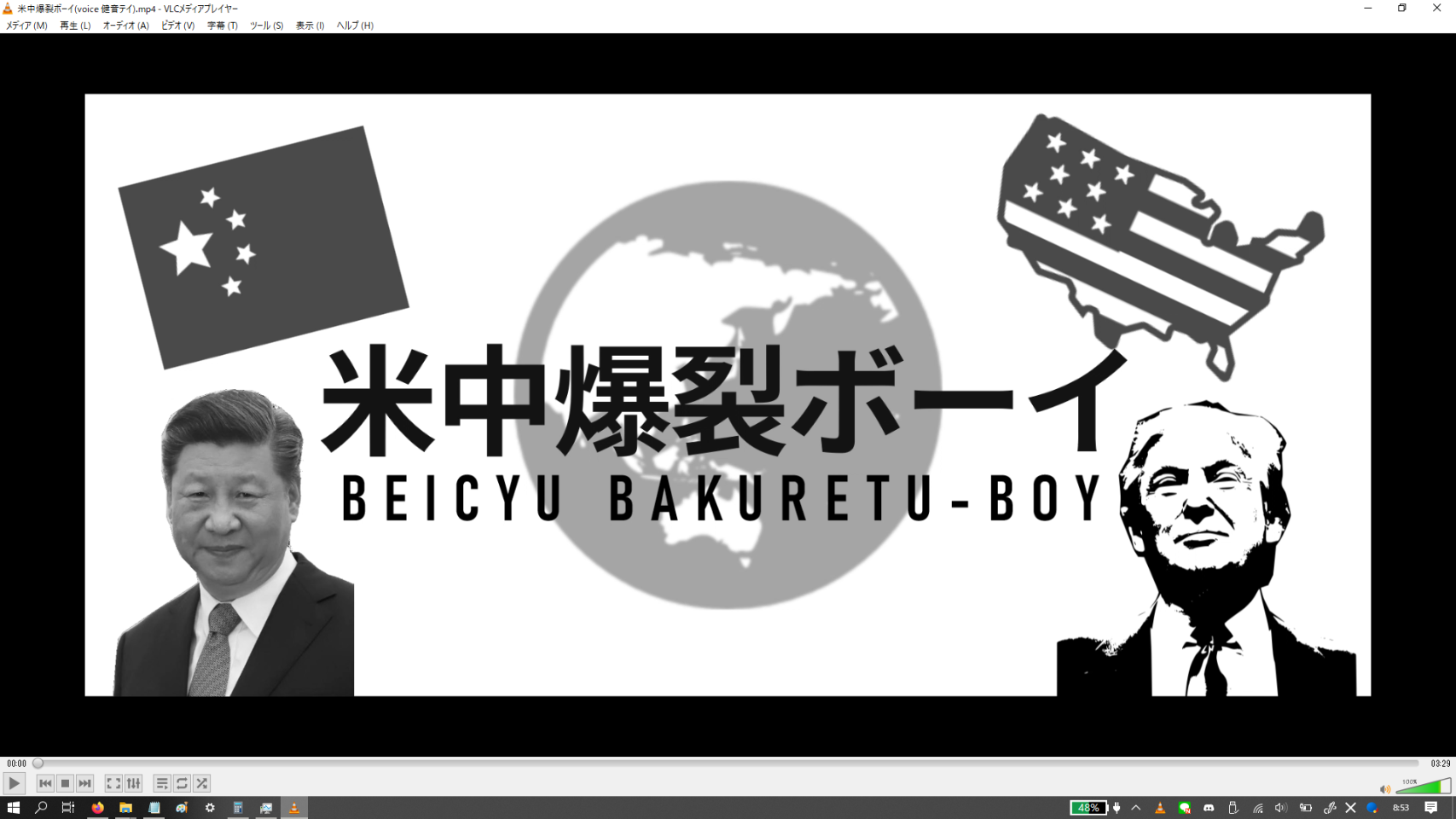This screenshot has width=1456, height=819.
Task: Open File Explorer from the taskbar
Action: [125, 808]
